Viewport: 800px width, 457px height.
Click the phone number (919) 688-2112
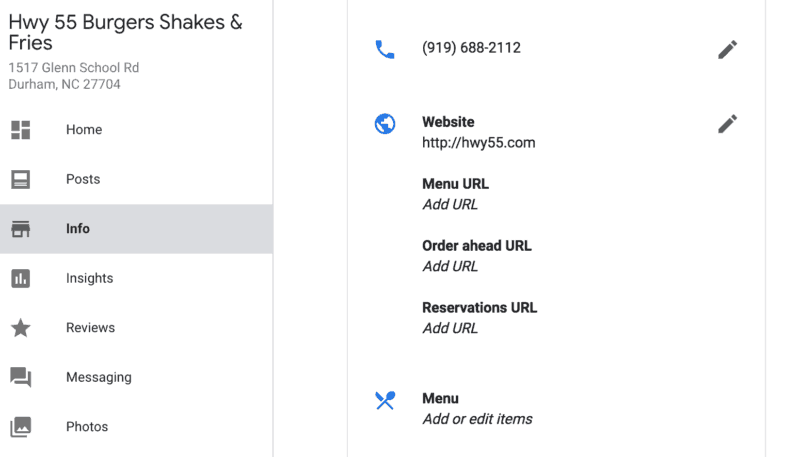coord(471,48)
